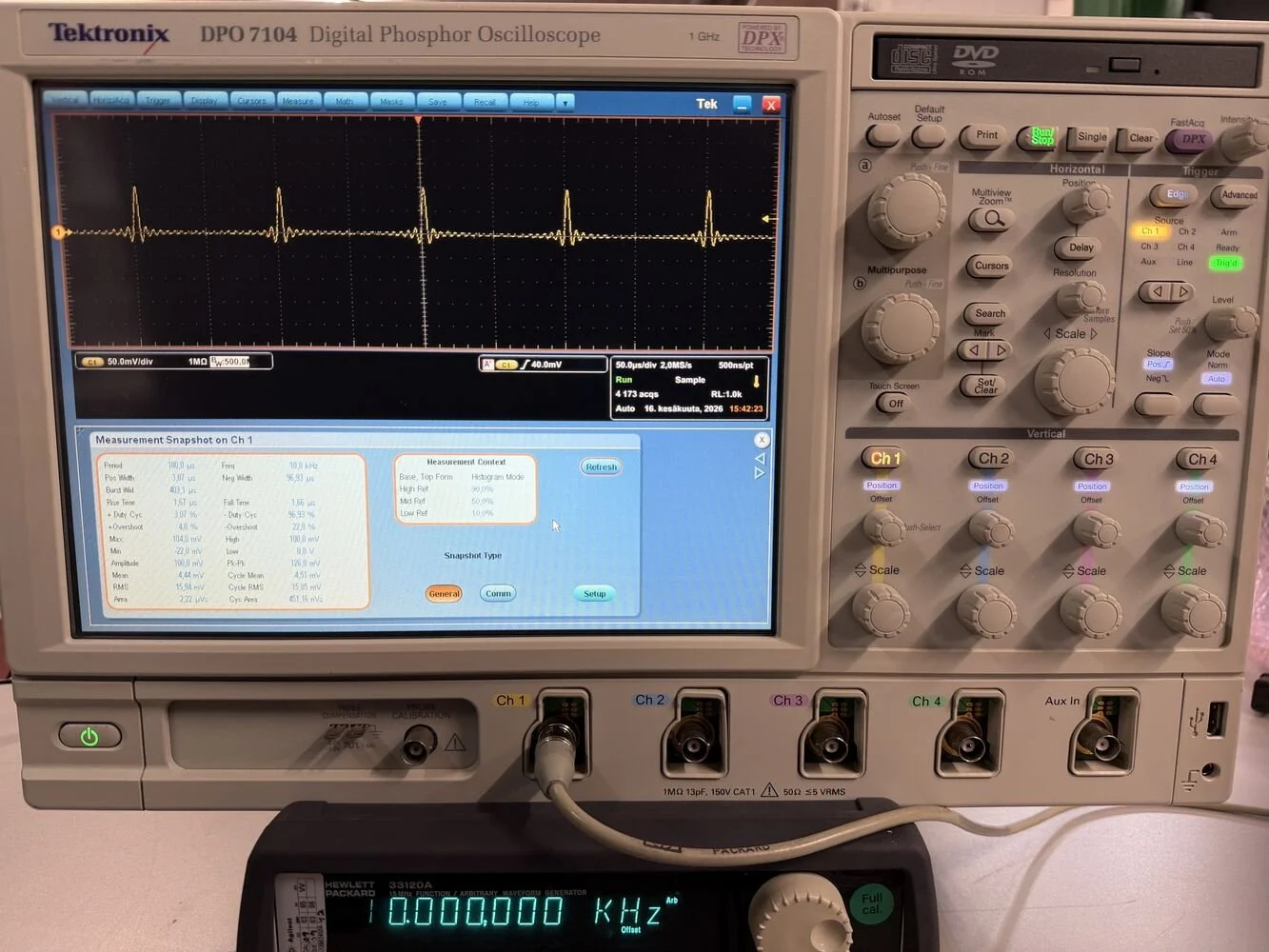Open the Cursors menu

click(251, 100)
